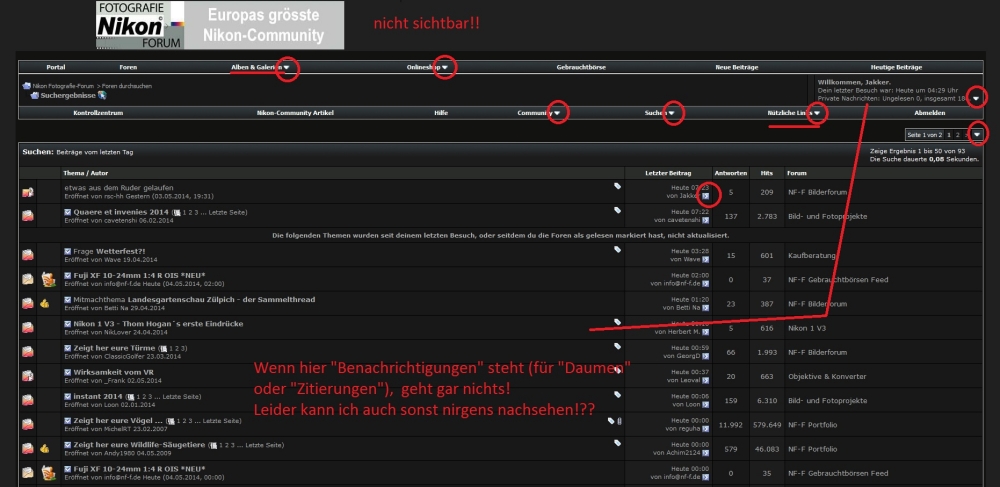Open page 3 of 'Zeigt her eure Türme'
Viewport: 1000px width, 487px height.
pos(184,348)
